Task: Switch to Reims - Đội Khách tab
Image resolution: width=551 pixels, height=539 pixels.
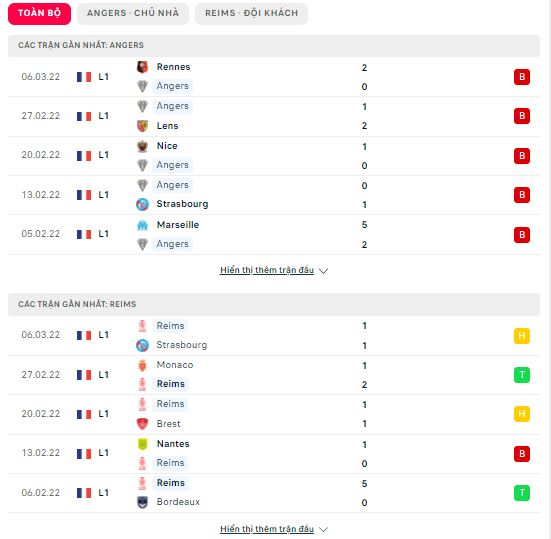Action: [x=252, y=13]
